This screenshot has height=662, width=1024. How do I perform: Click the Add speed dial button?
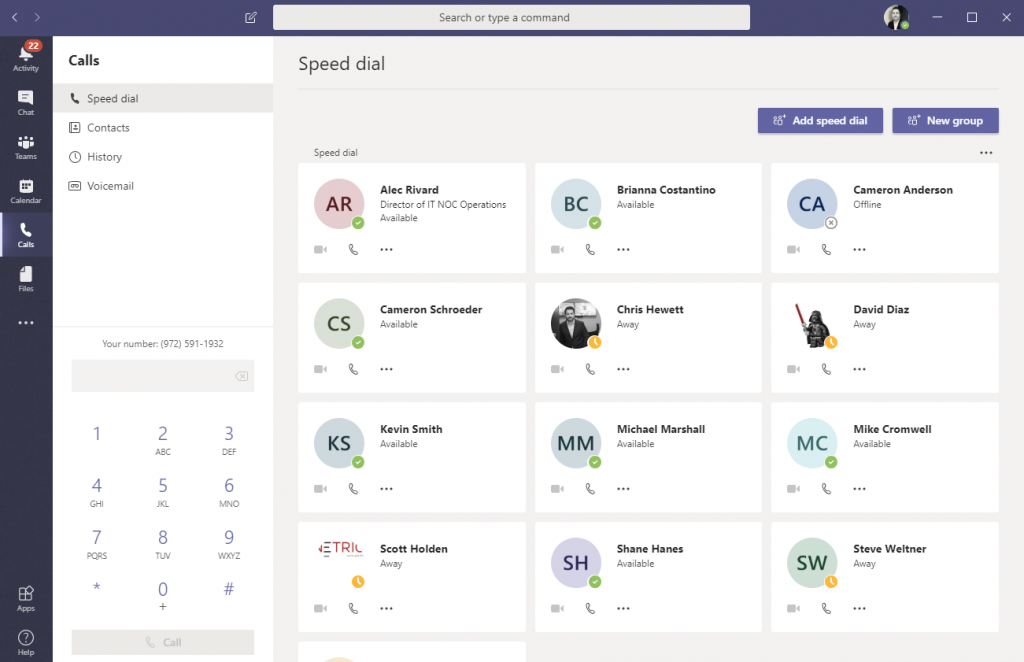click(820, 120)
